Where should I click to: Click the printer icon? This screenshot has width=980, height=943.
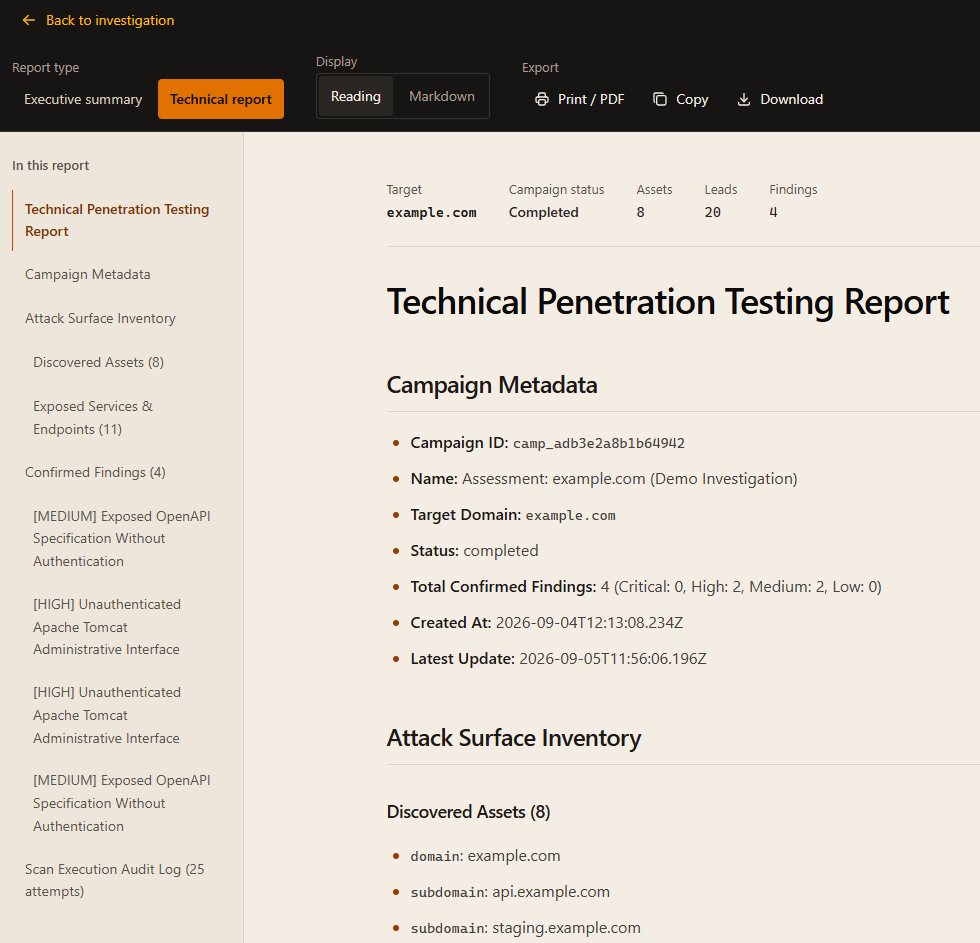(x=542, y=99)
